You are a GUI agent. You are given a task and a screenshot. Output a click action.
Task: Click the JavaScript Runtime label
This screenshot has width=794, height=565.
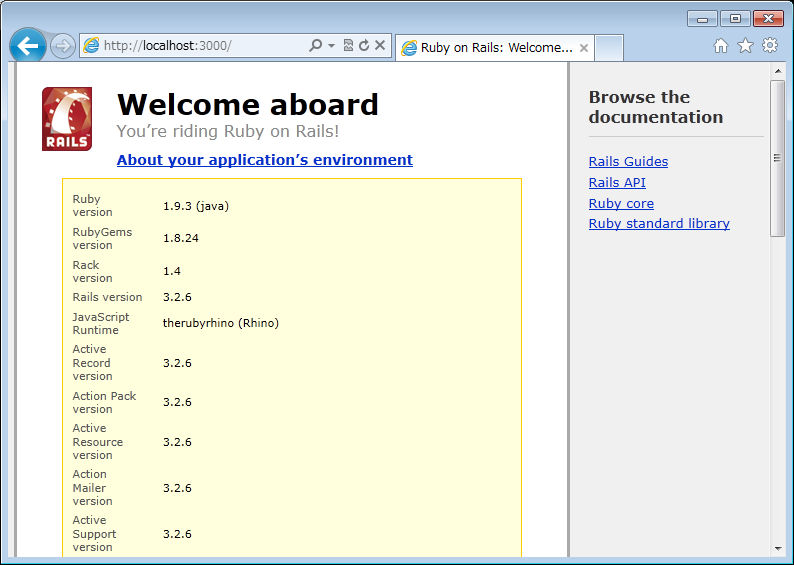tap(101, 324)
